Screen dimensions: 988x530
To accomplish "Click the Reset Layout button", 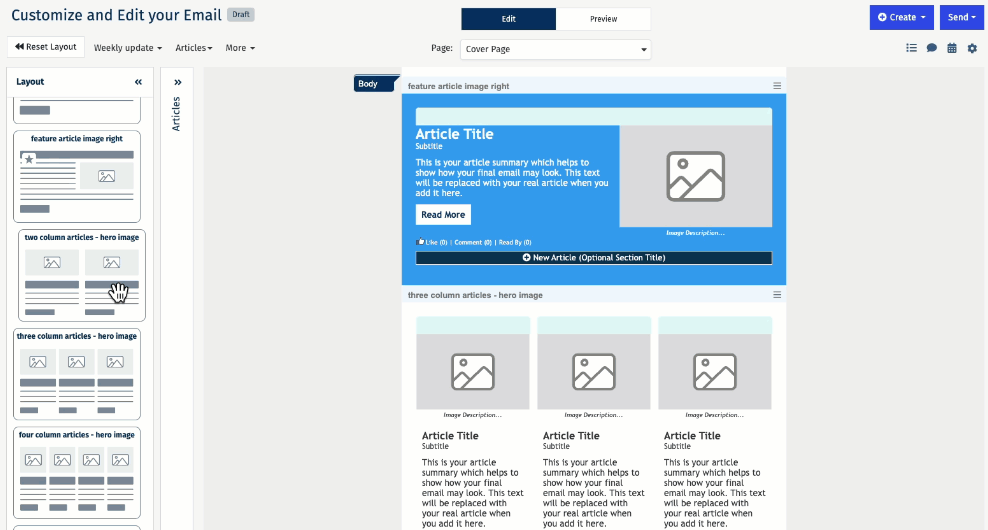I will [x=46, y=47].
